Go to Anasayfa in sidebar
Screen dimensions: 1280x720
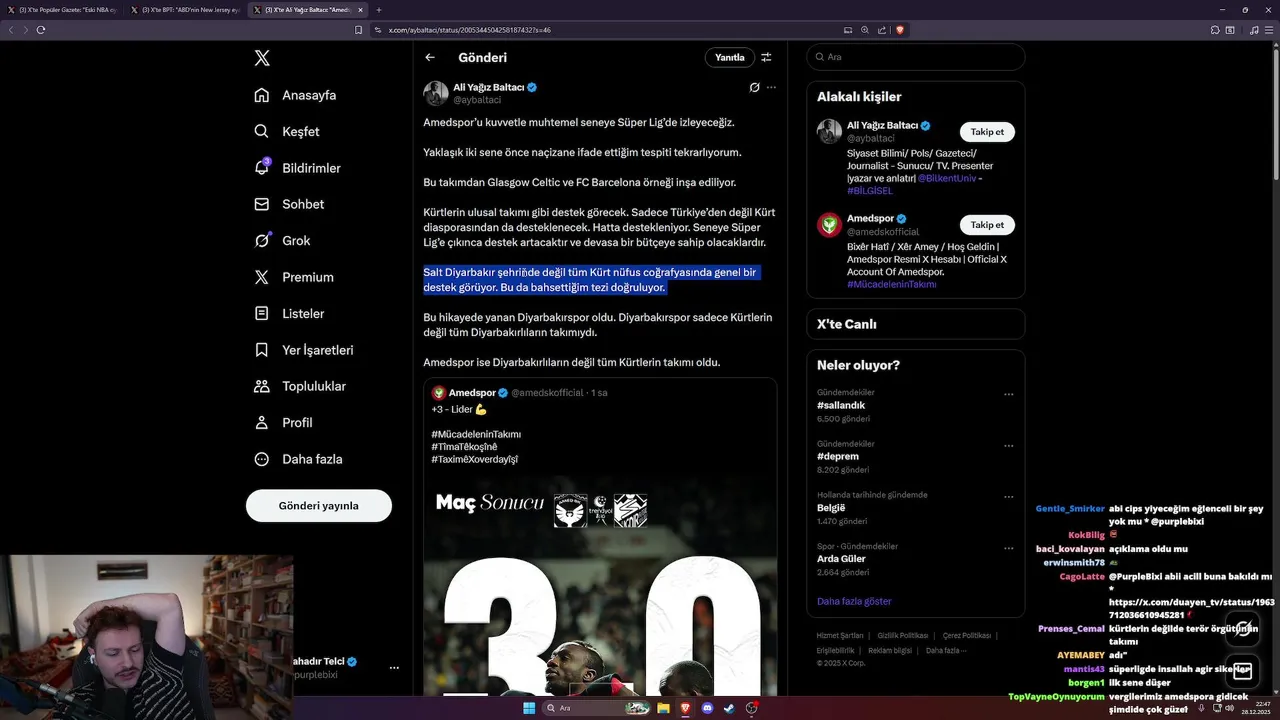click(295, 95)
